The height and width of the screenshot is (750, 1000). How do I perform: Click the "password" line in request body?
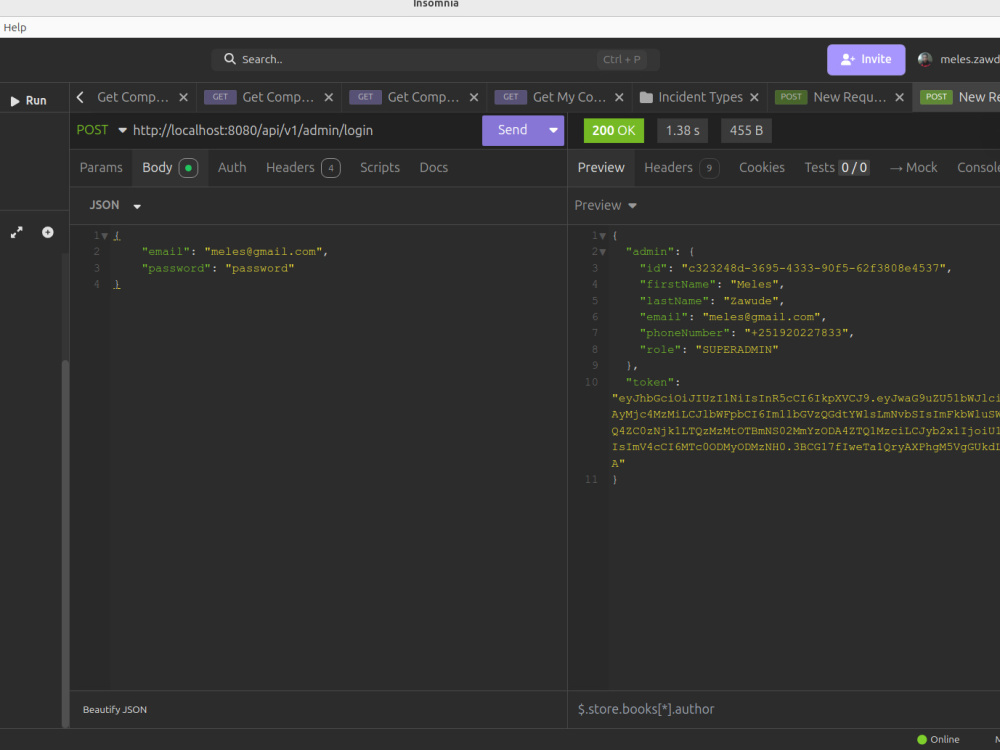point(217,268)
